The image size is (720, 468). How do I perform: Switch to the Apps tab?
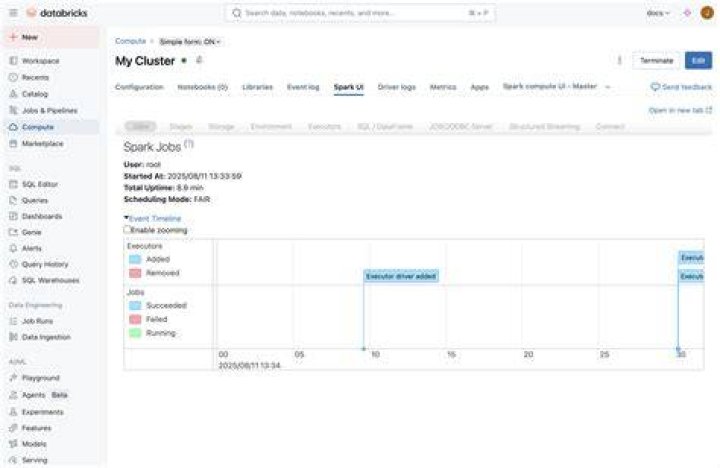[x=479, y=87]
